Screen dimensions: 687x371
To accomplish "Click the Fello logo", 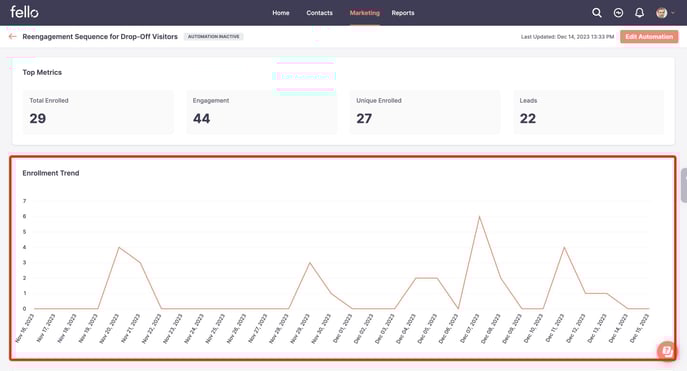I will pos(24,12).
